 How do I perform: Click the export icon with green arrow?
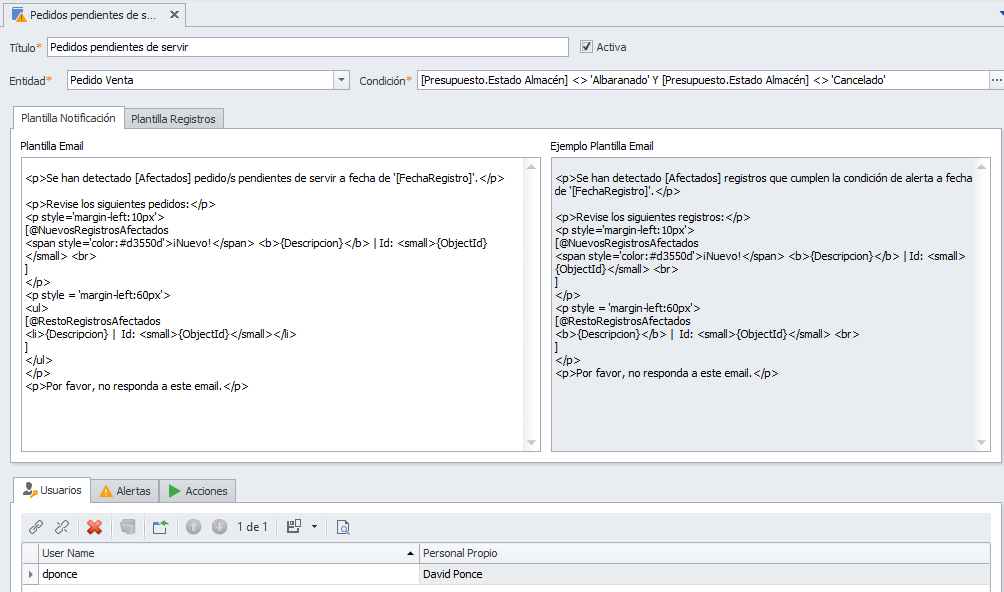pos(160,527)
